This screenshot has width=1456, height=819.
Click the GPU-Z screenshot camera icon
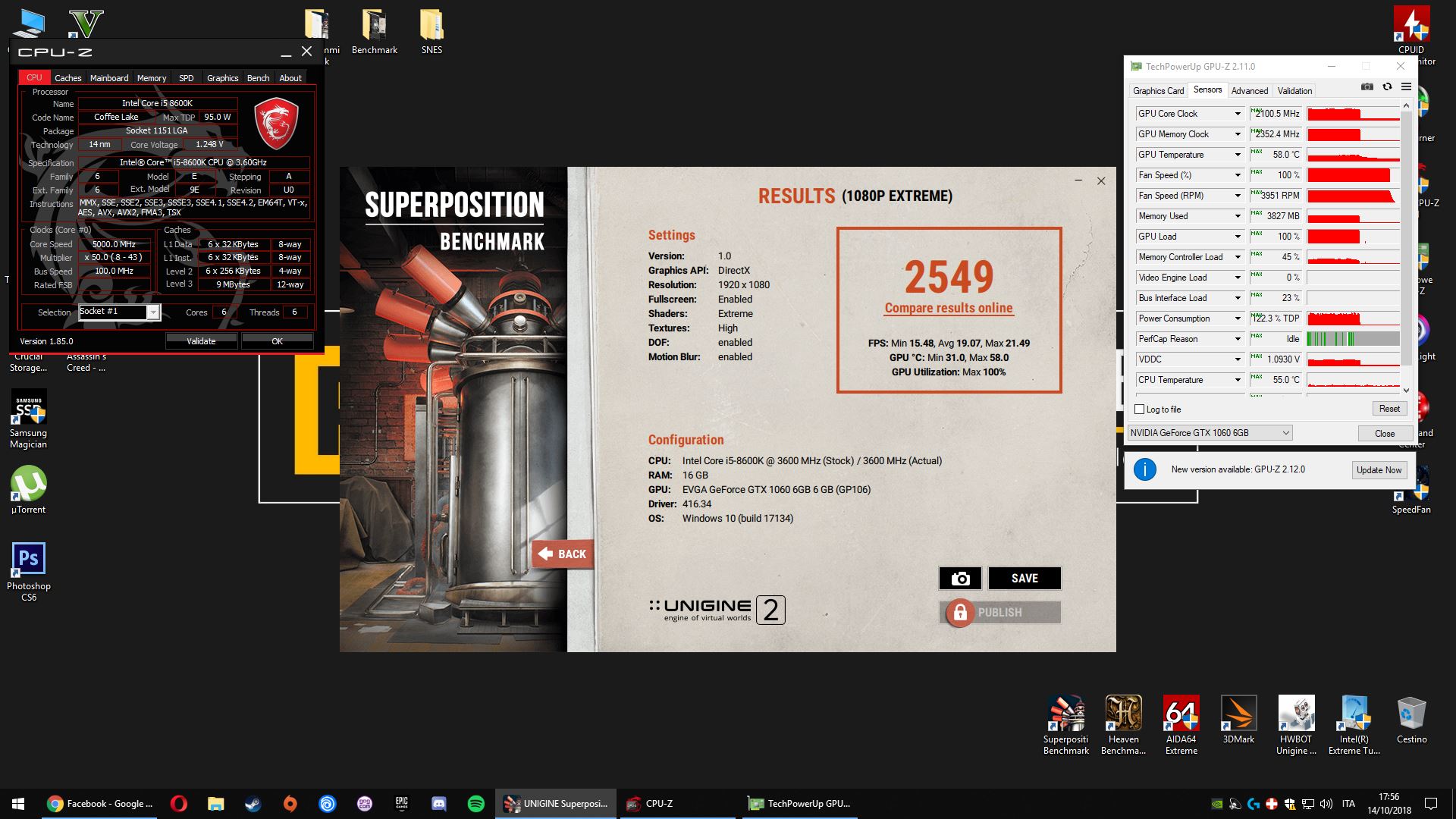point(1367,87)
